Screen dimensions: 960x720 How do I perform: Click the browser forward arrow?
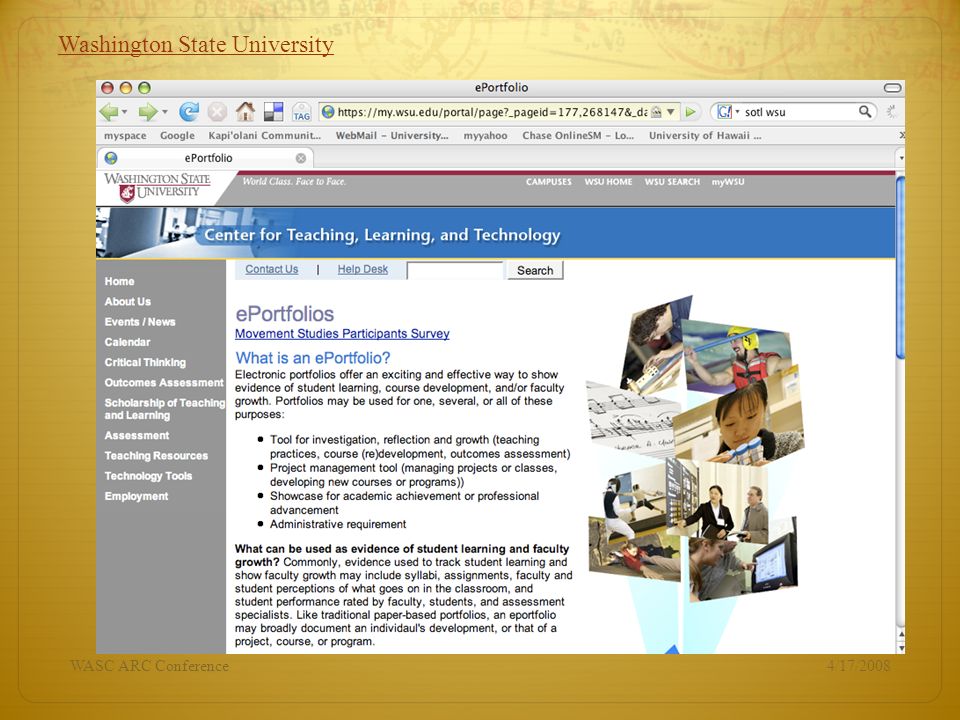click(x=148, y=112)
